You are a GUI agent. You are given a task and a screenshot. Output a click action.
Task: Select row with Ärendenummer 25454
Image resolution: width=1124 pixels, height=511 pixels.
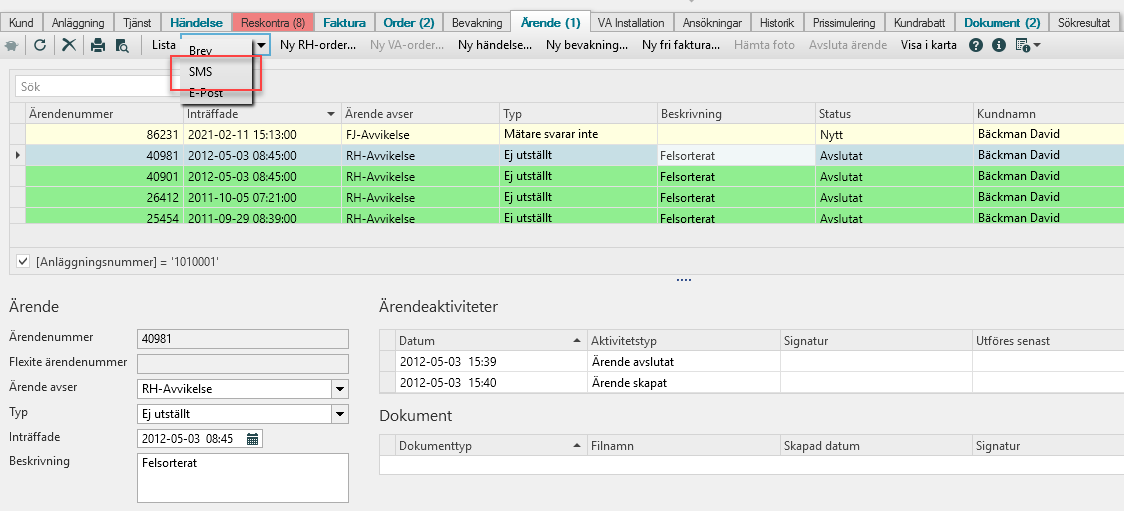click(566, 216)
